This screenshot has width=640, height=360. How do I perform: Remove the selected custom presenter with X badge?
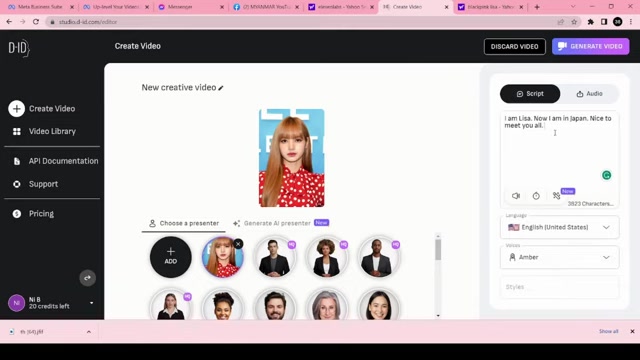[x=238, y=244]
